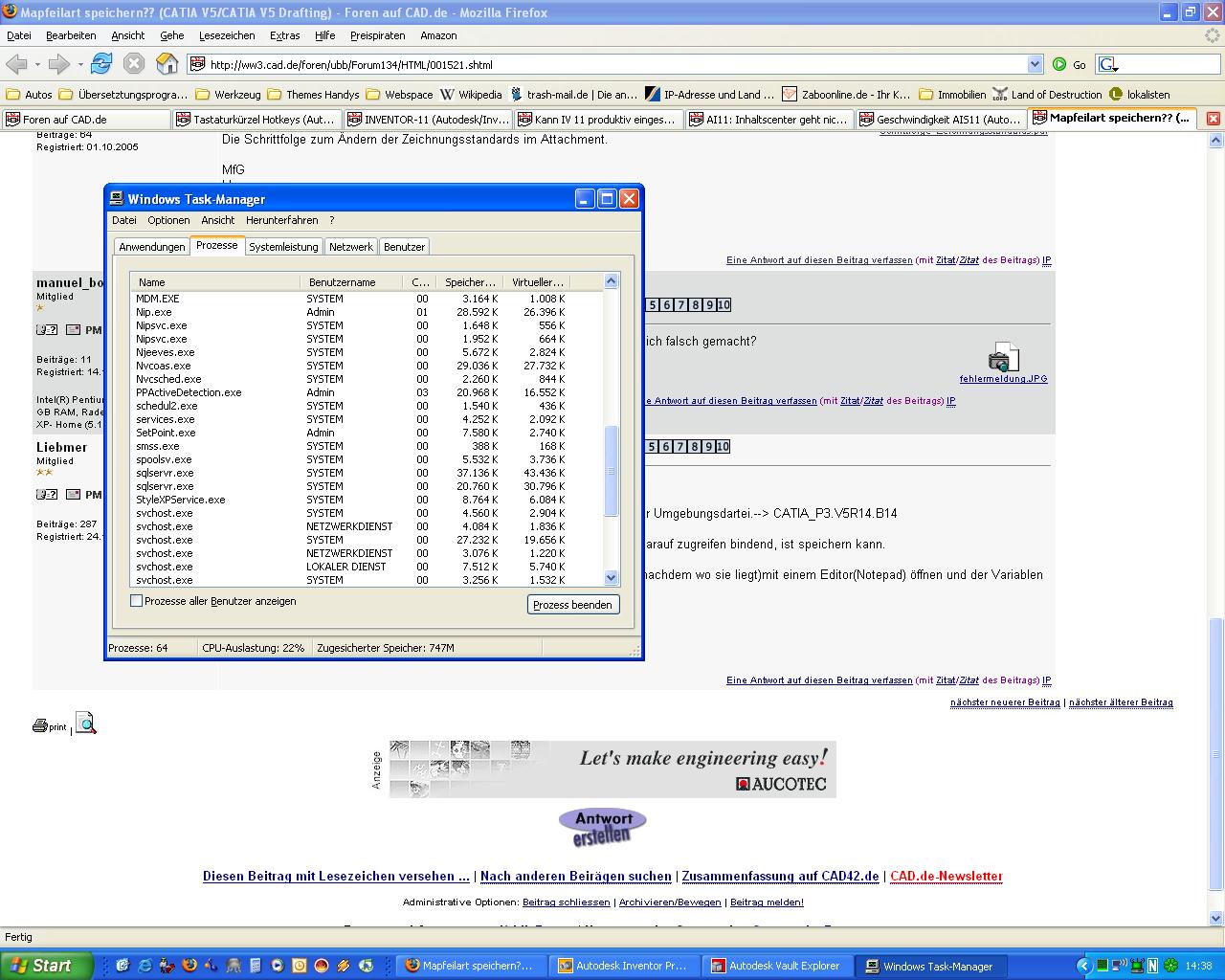Click the Windows Start button
Viewport: 1225px width, 980px height.
tap(46, 966)
